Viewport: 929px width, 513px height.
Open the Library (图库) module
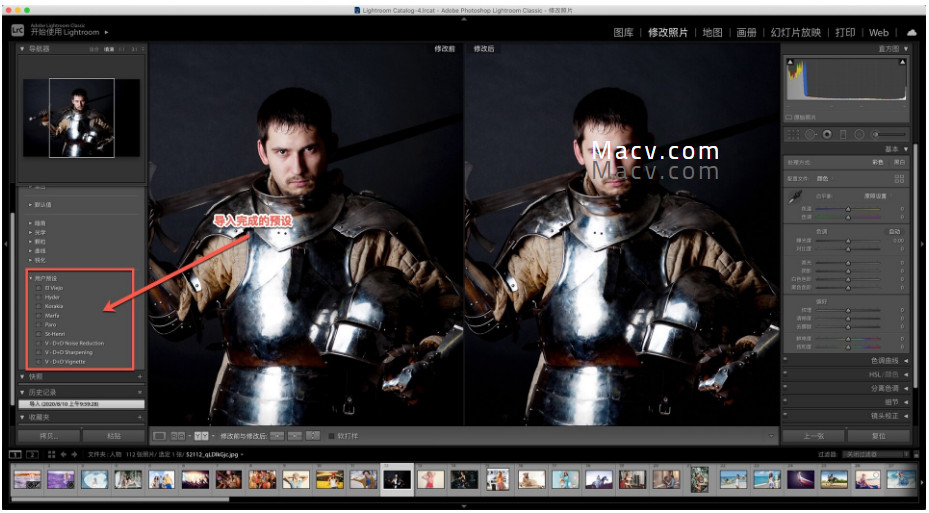[623, 33]
